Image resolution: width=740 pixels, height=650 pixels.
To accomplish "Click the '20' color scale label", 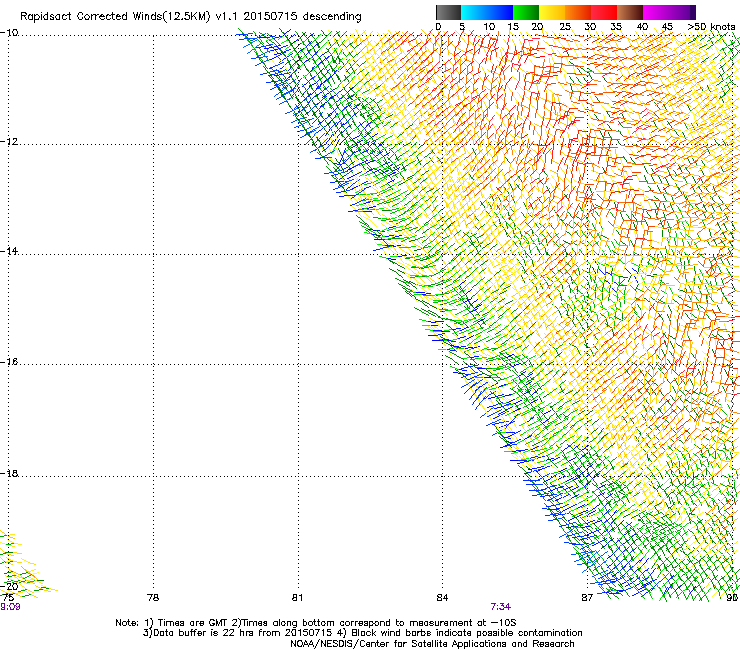I will coord(538,27).
